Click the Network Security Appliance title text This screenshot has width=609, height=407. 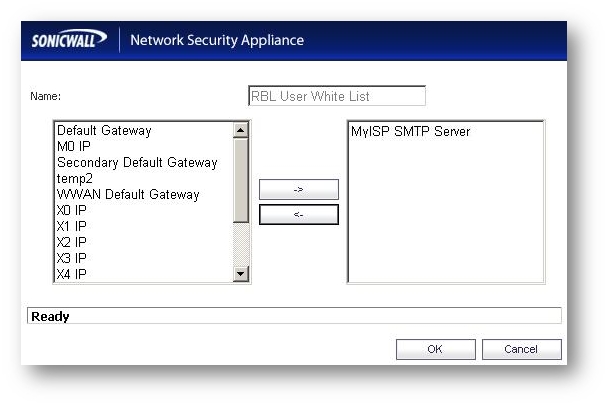[x=217, y=40]
